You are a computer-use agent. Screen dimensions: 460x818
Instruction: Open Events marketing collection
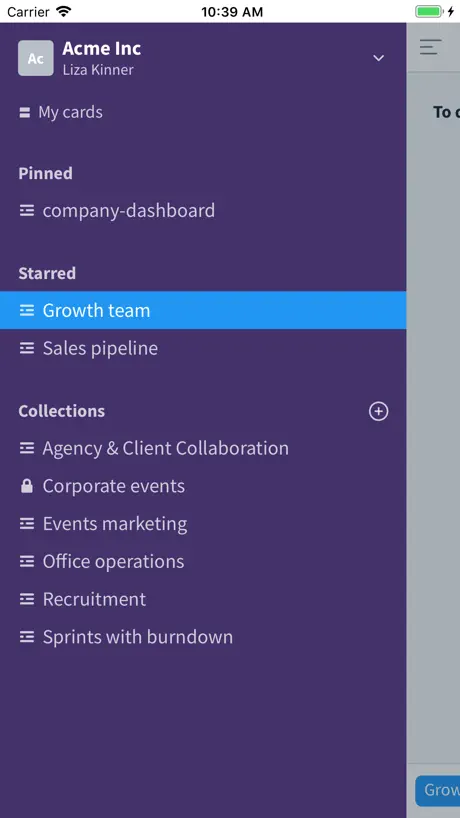203,524
